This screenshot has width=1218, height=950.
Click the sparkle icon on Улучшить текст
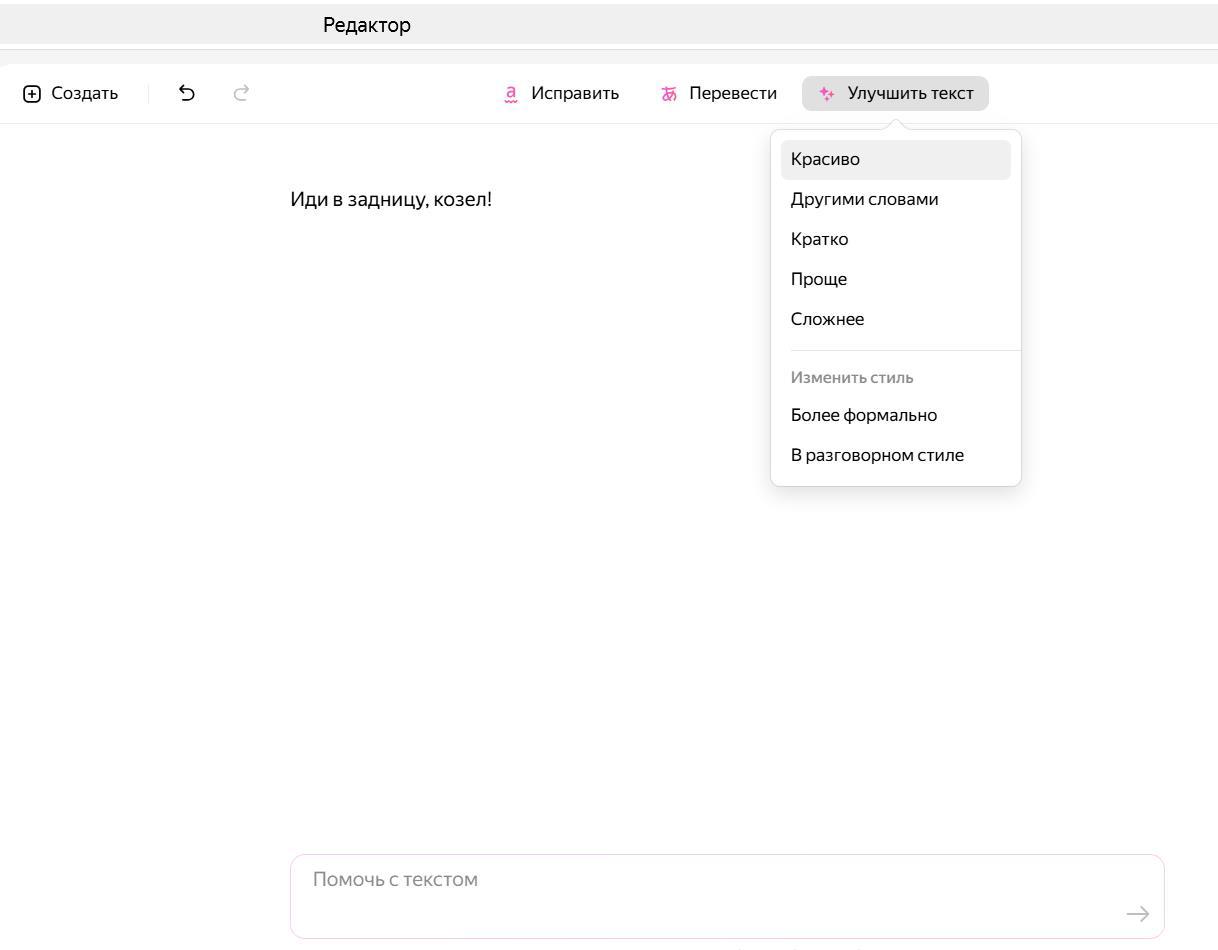827,94
